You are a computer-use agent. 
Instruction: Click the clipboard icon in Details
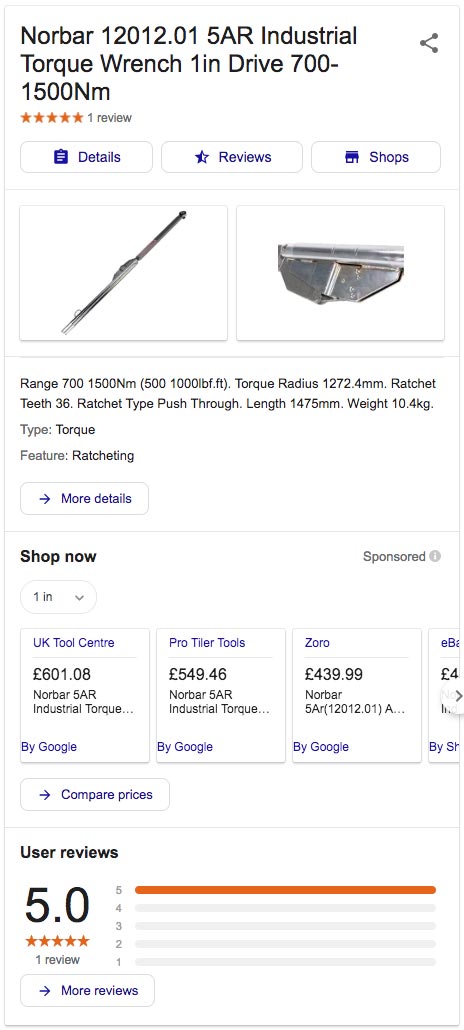click(60, 157)
